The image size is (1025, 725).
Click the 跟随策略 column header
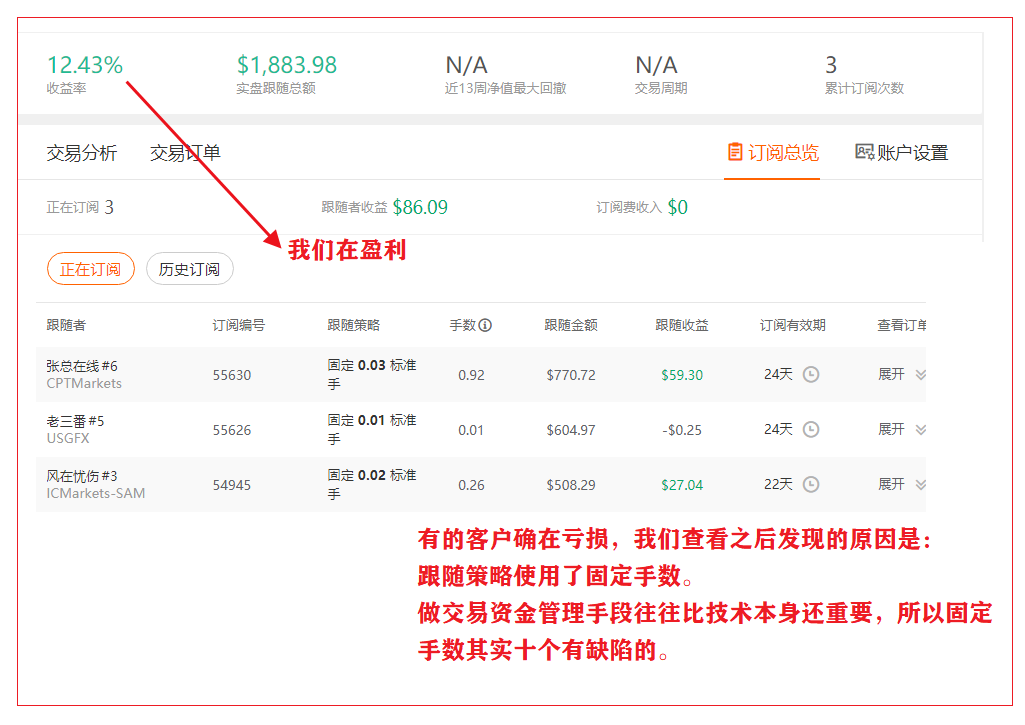pyautogui.click(x=354, y=325)
